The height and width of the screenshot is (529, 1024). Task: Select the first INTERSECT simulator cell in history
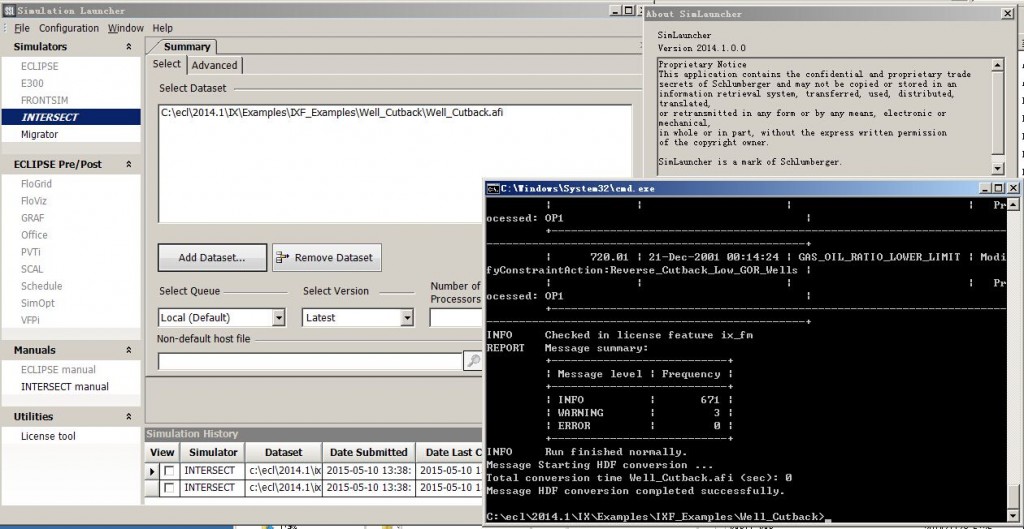click(x=210, y=470)
